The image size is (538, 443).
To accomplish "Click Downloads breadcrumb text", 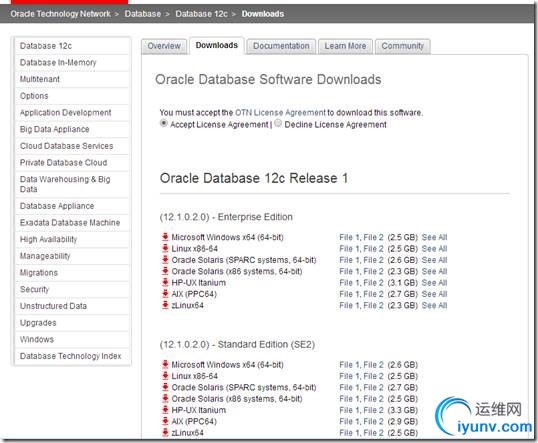I will click(263, 14).
